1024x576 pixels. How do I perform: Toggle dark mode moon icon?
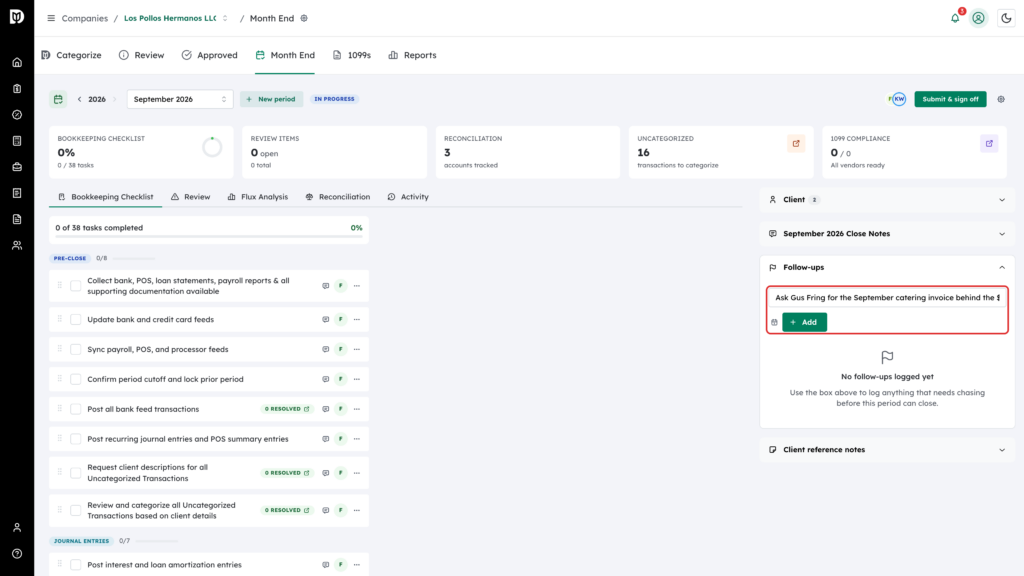tap(1006, 18)
